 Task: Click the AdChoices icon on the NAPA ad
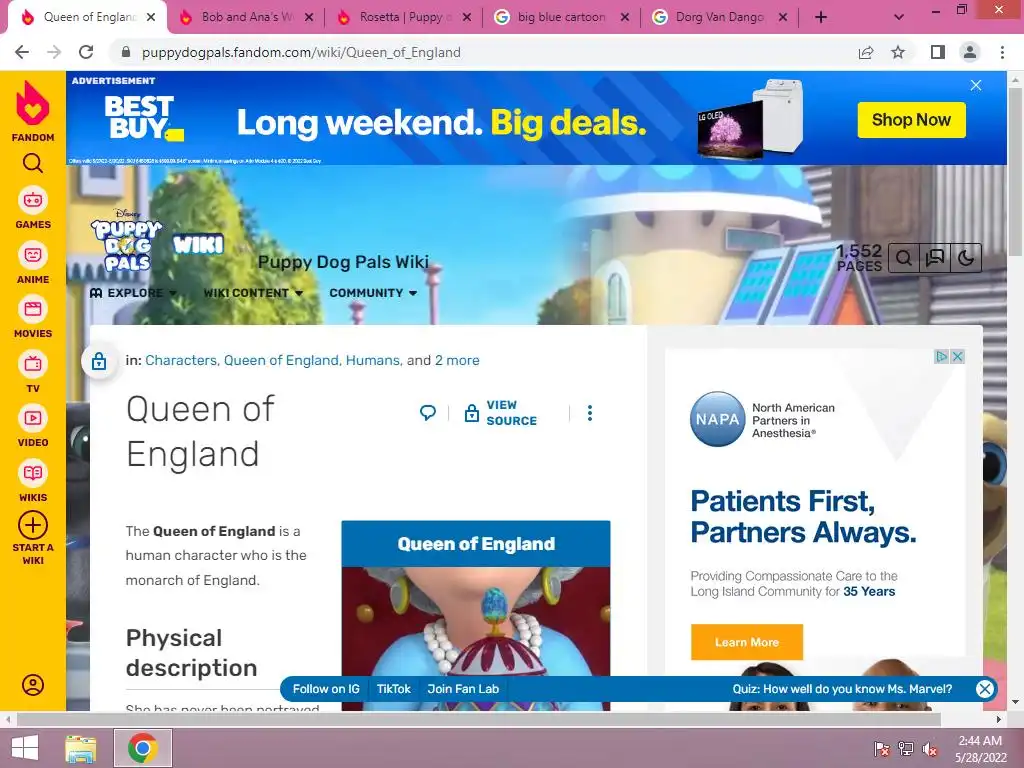tap(942, 357)
